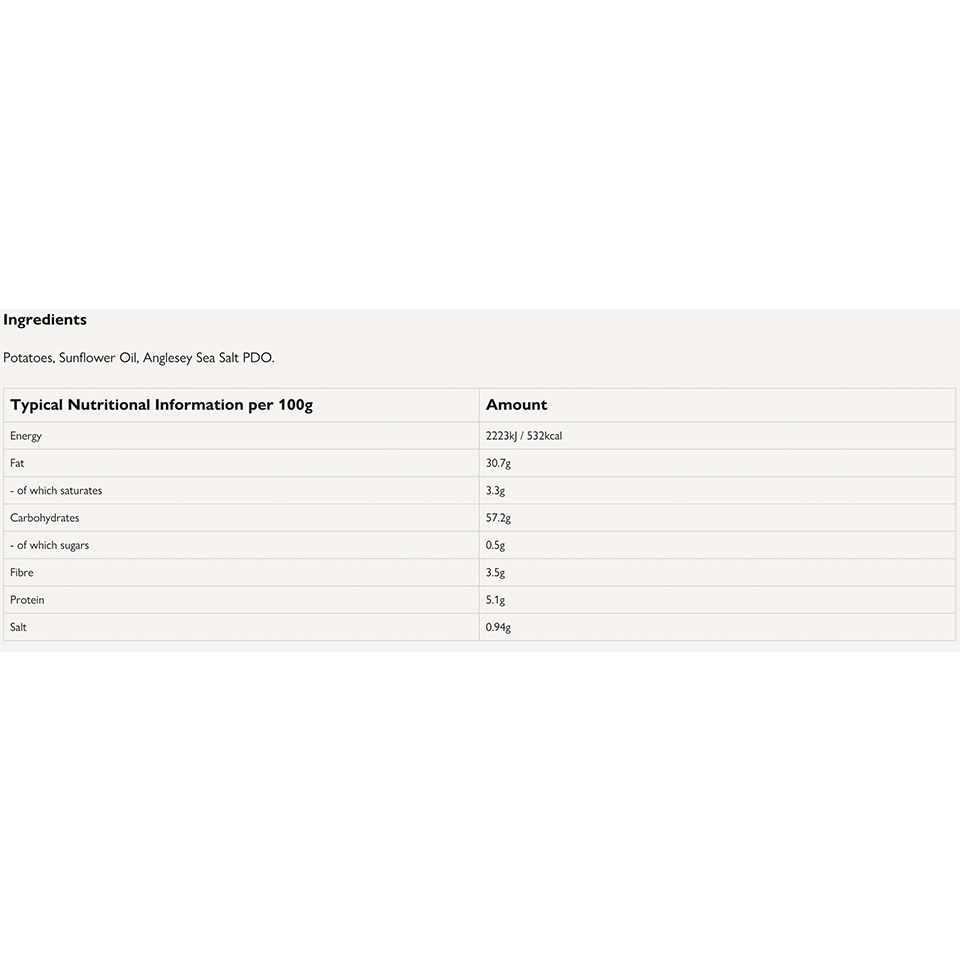
Task: Select the Salt row label
Action: point(19,627)
